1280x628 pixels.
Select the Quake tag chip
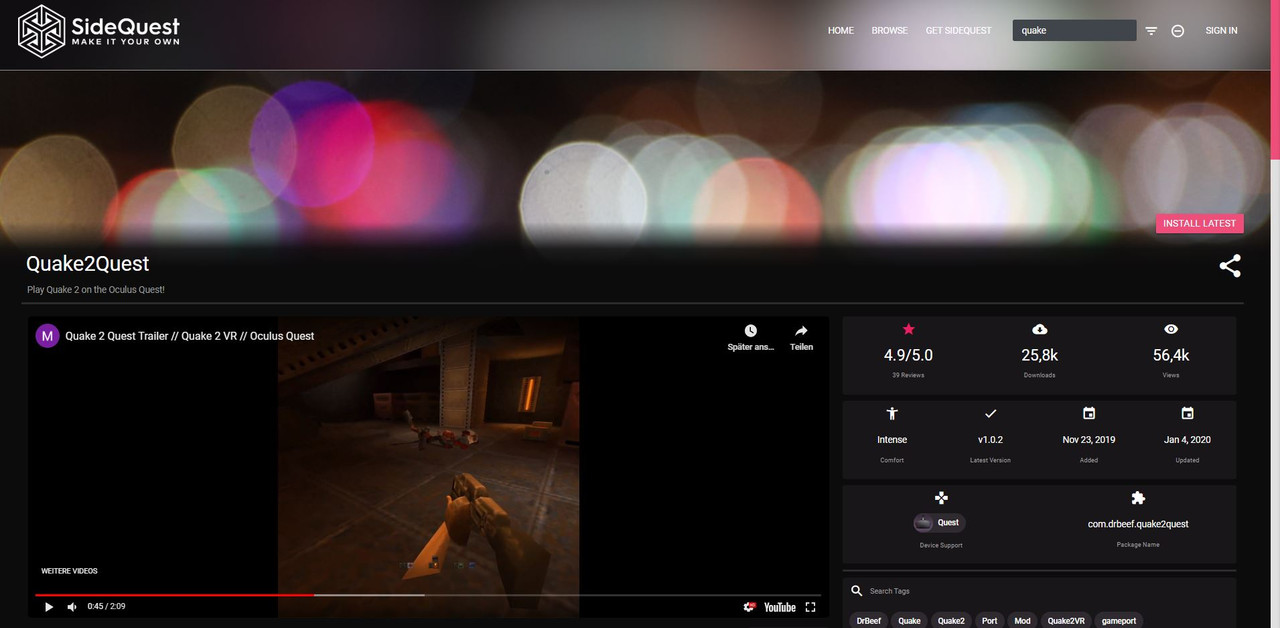(909, 620)
